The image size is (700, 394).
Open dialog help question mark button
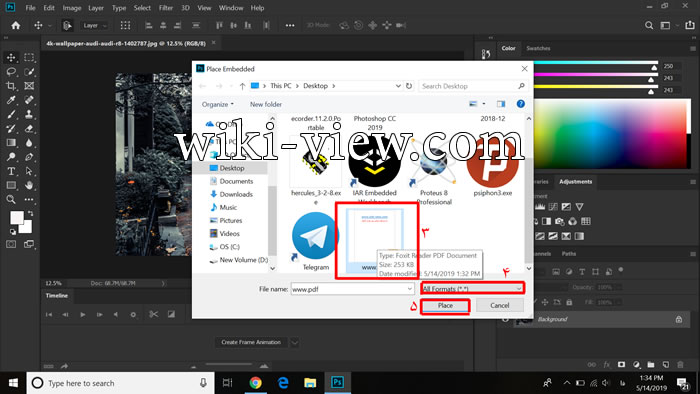(521, 104)
